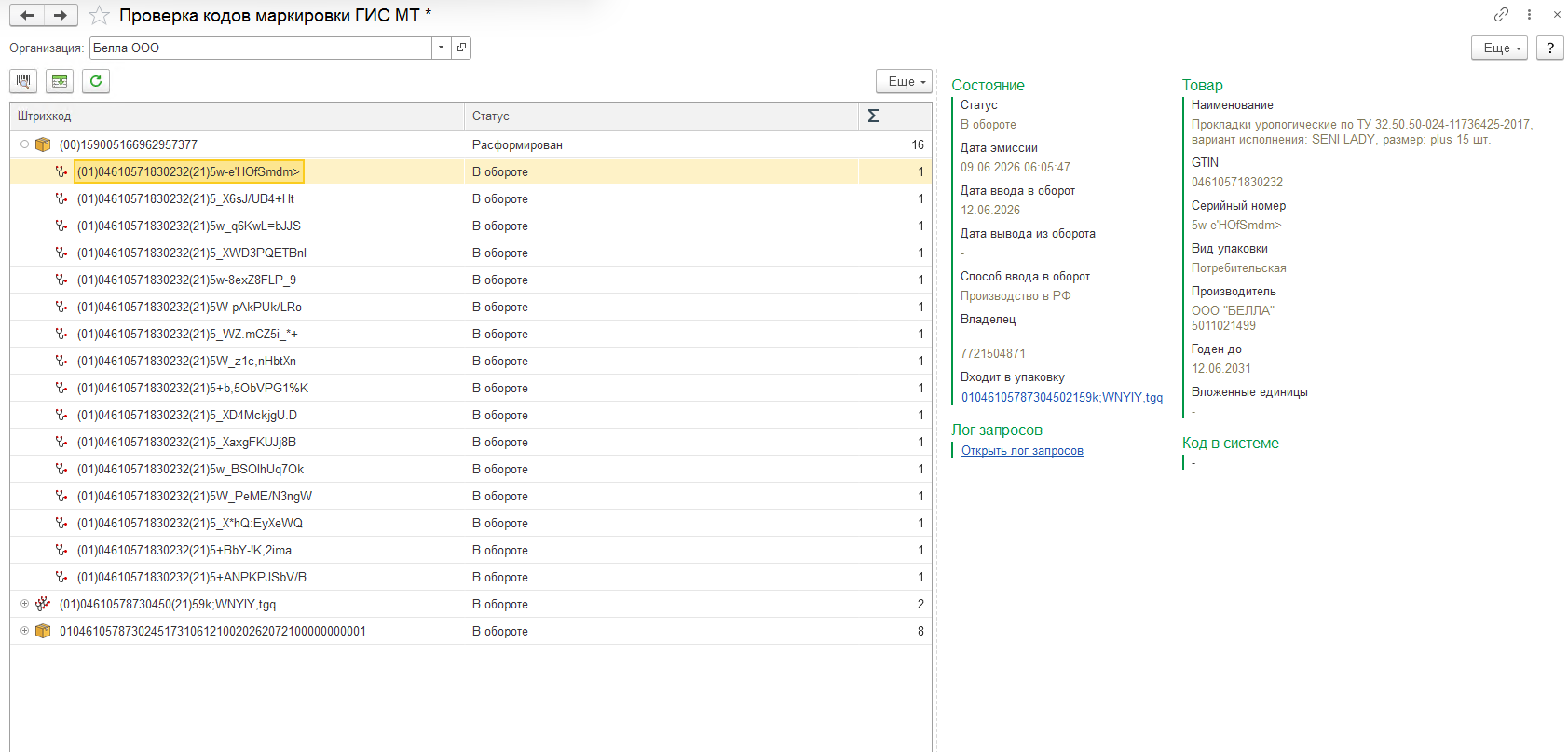Click the icon beside code 5w_q6KwL=bJJS
1568x752 pixels.
click(x=61, y=226)
